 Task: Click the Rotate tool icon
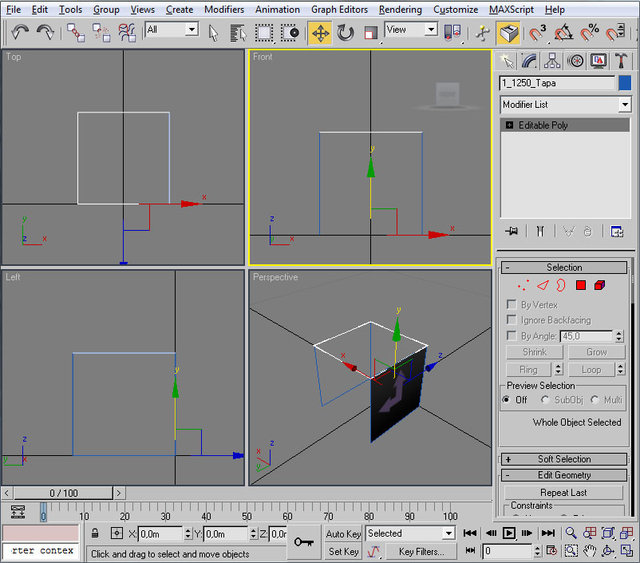[346, 32]
